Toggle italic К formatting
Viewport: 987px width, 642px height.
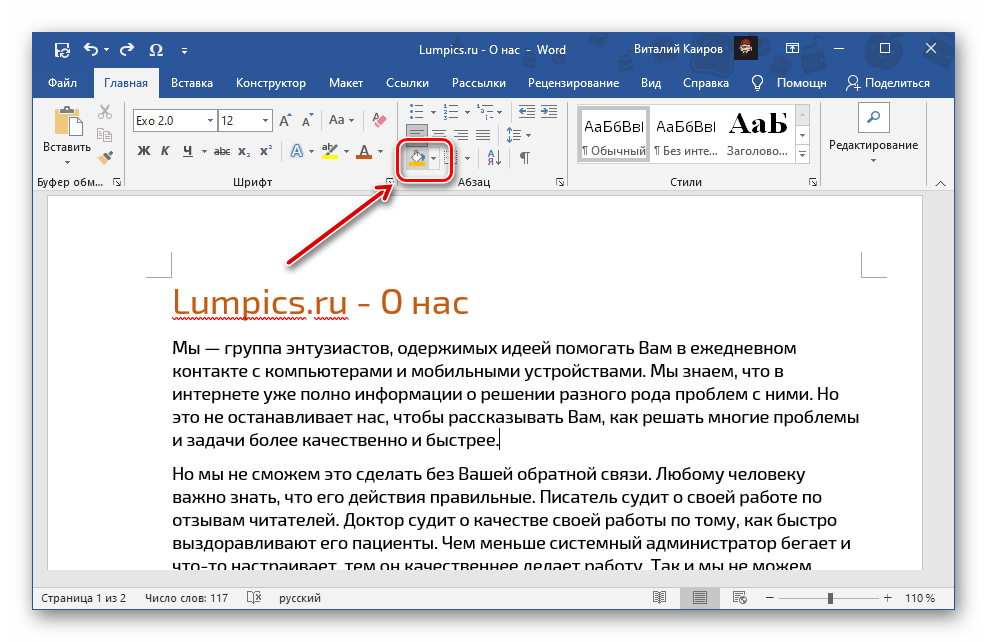pos(165,151)
